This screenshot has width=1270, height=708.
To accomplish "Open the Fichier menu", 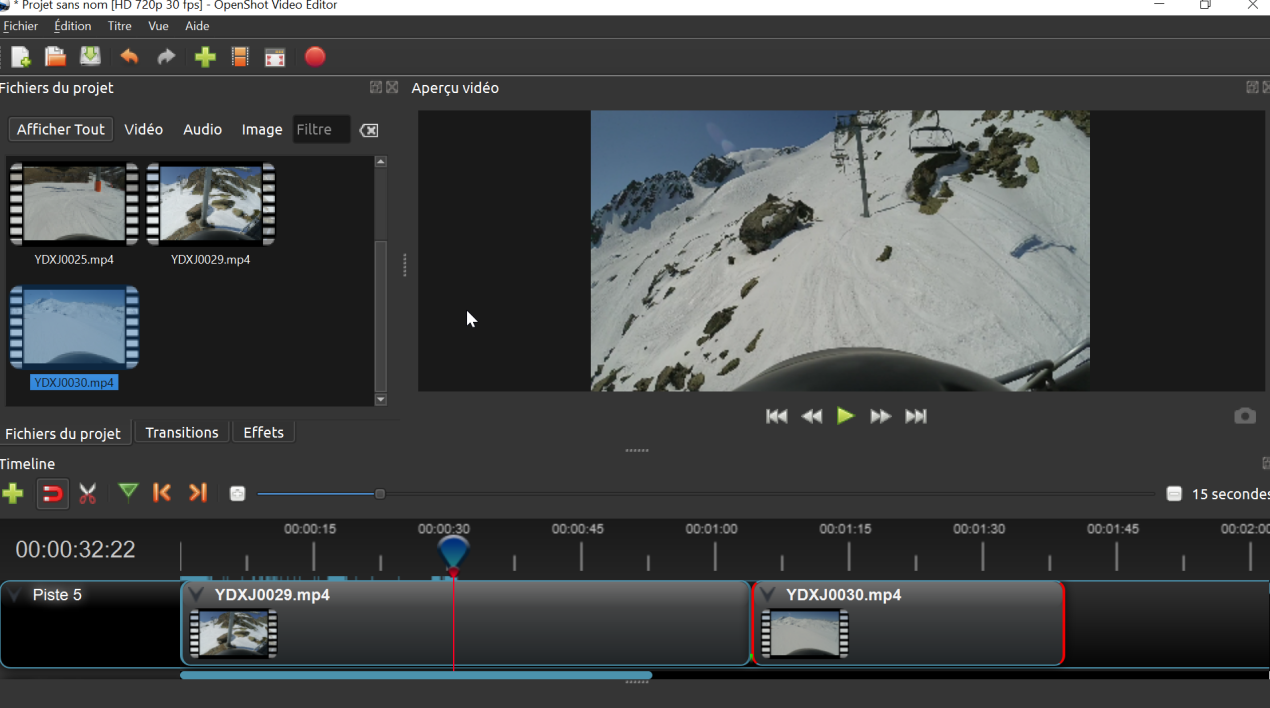I will pos(20,26).
